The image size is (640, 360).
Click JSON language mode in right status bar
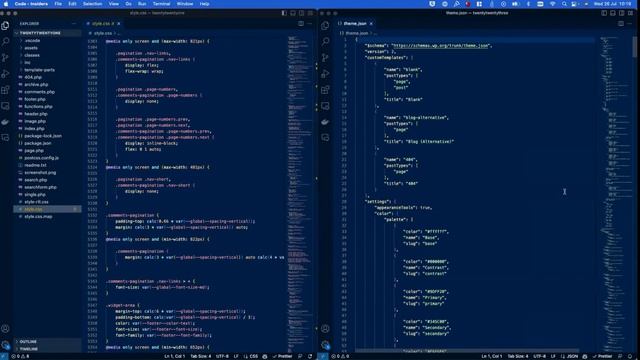click(573, 356)
